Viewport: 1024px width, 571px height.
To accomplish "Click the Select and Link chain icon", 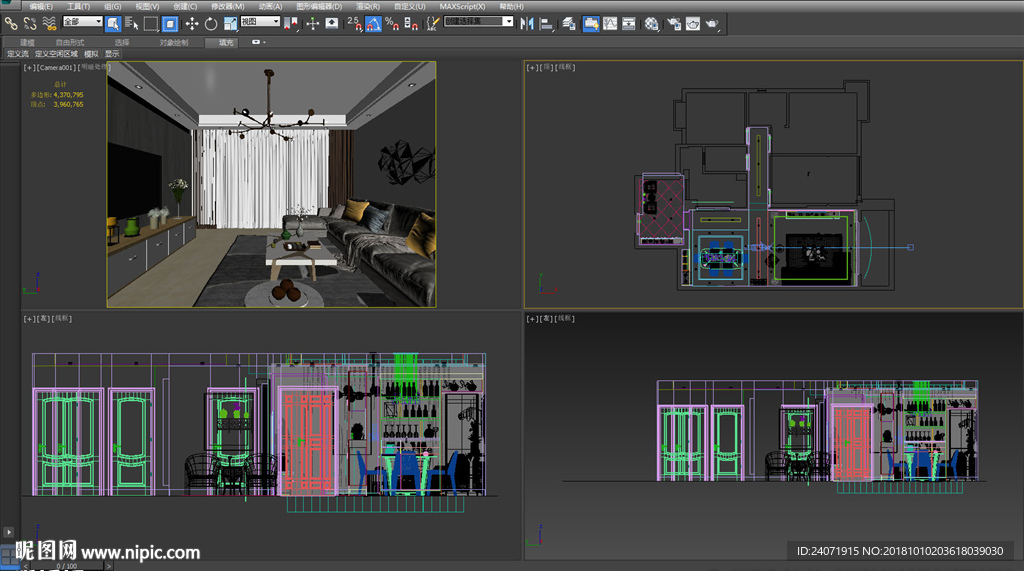I will tap(10, 23).
